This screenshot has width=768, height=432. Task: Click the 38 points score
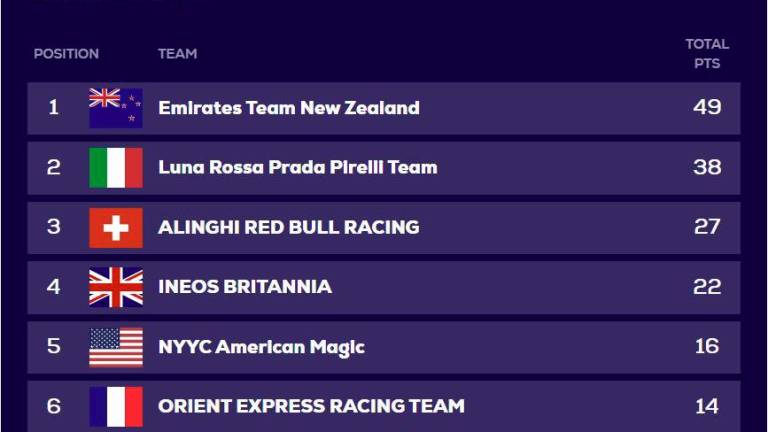coord(707,168)
